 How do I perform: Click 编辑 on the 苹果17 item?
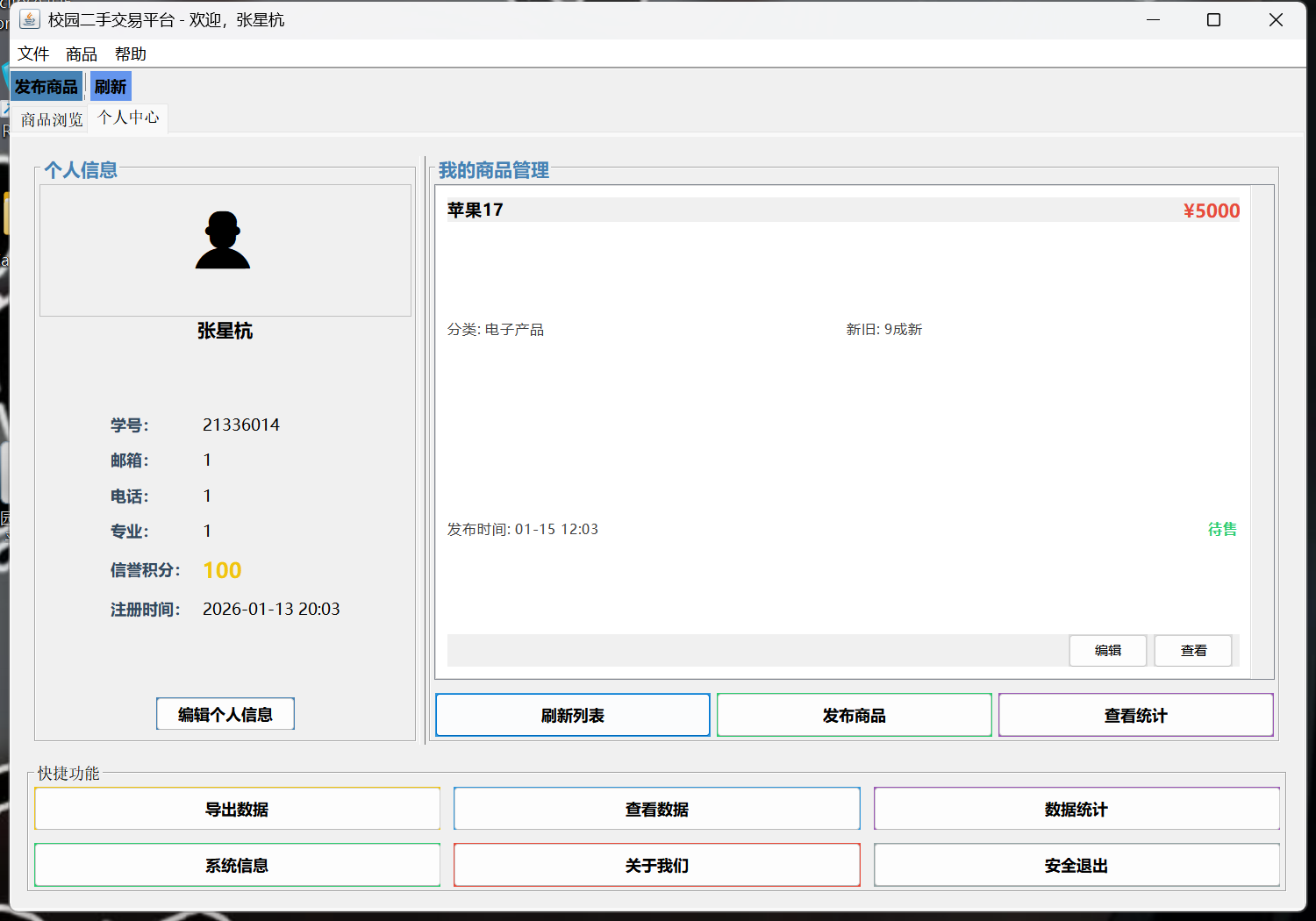pyautogui.click(x=1108, y=650)
